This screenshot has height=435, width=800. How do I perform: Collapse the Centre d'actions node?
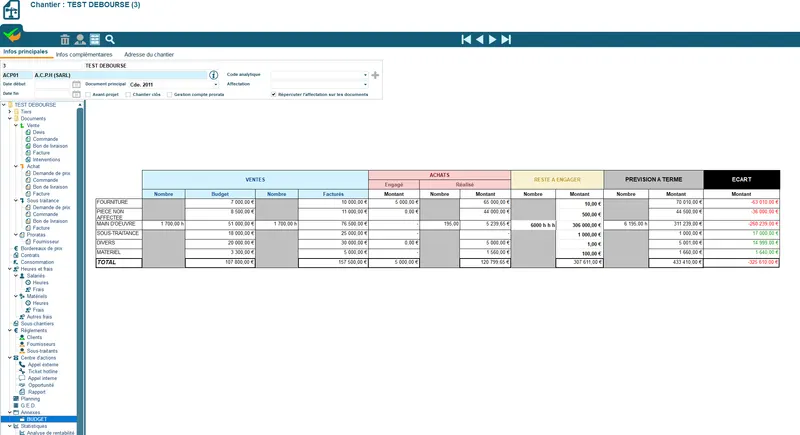coord(10,358)
